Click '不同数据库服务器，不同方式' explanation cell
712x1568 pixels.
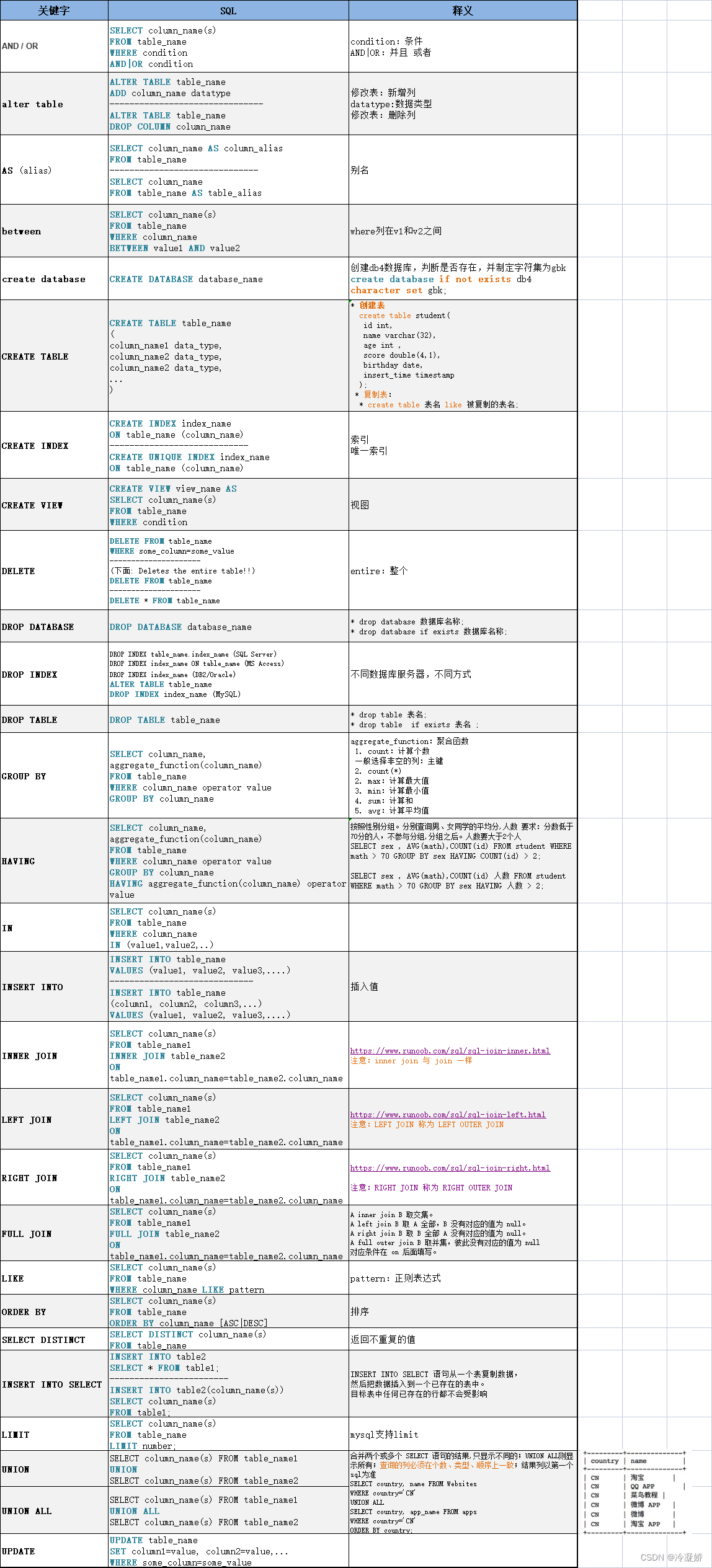463,674
